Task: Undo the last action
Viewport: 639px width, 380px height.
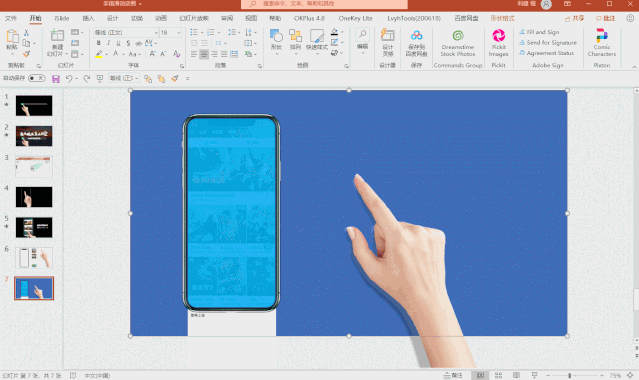Action: tap(69, 78)
